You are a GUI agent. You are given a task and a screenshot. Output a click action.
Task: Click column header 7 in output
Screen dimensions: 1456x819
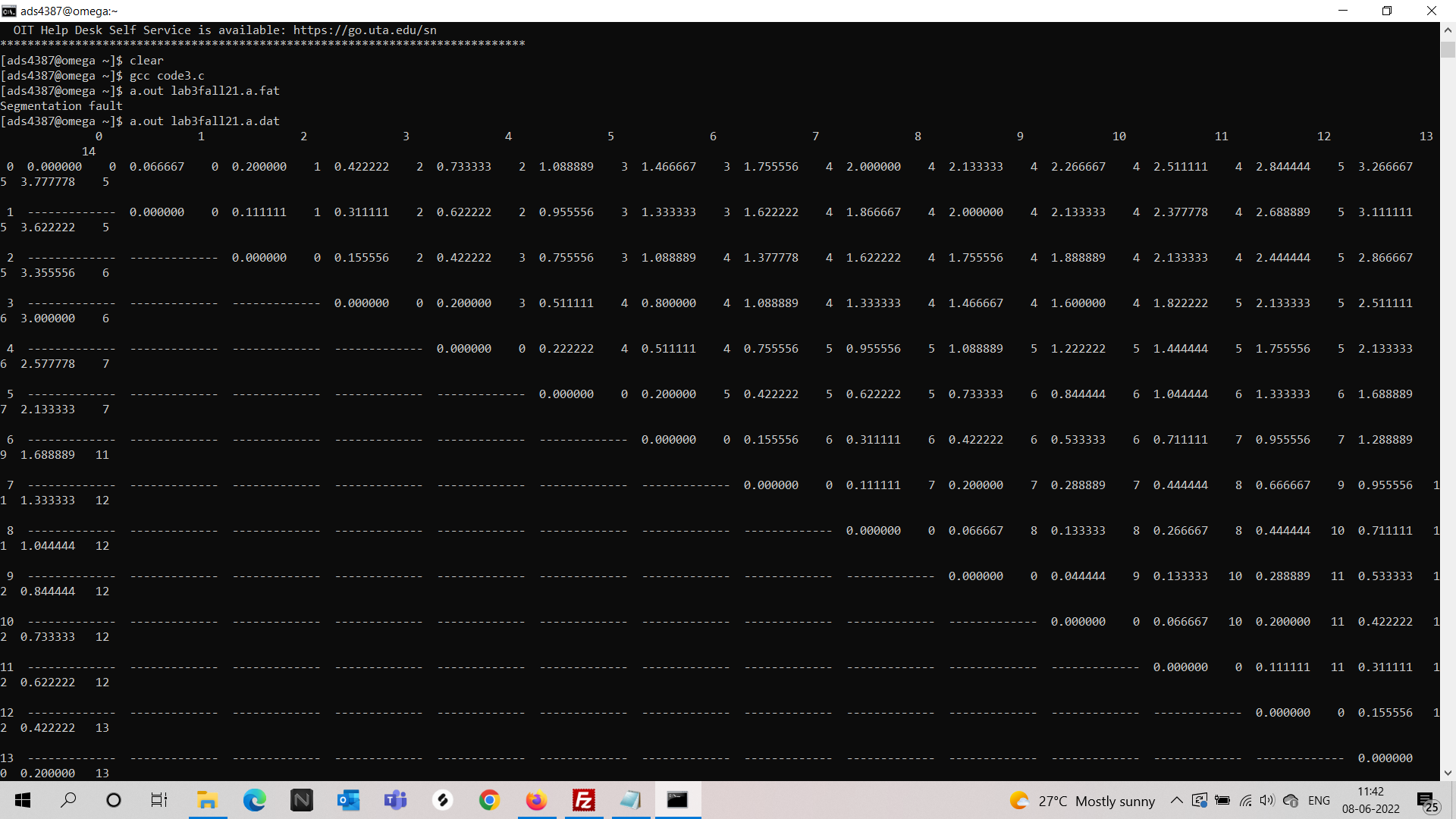tap(815, 136)
